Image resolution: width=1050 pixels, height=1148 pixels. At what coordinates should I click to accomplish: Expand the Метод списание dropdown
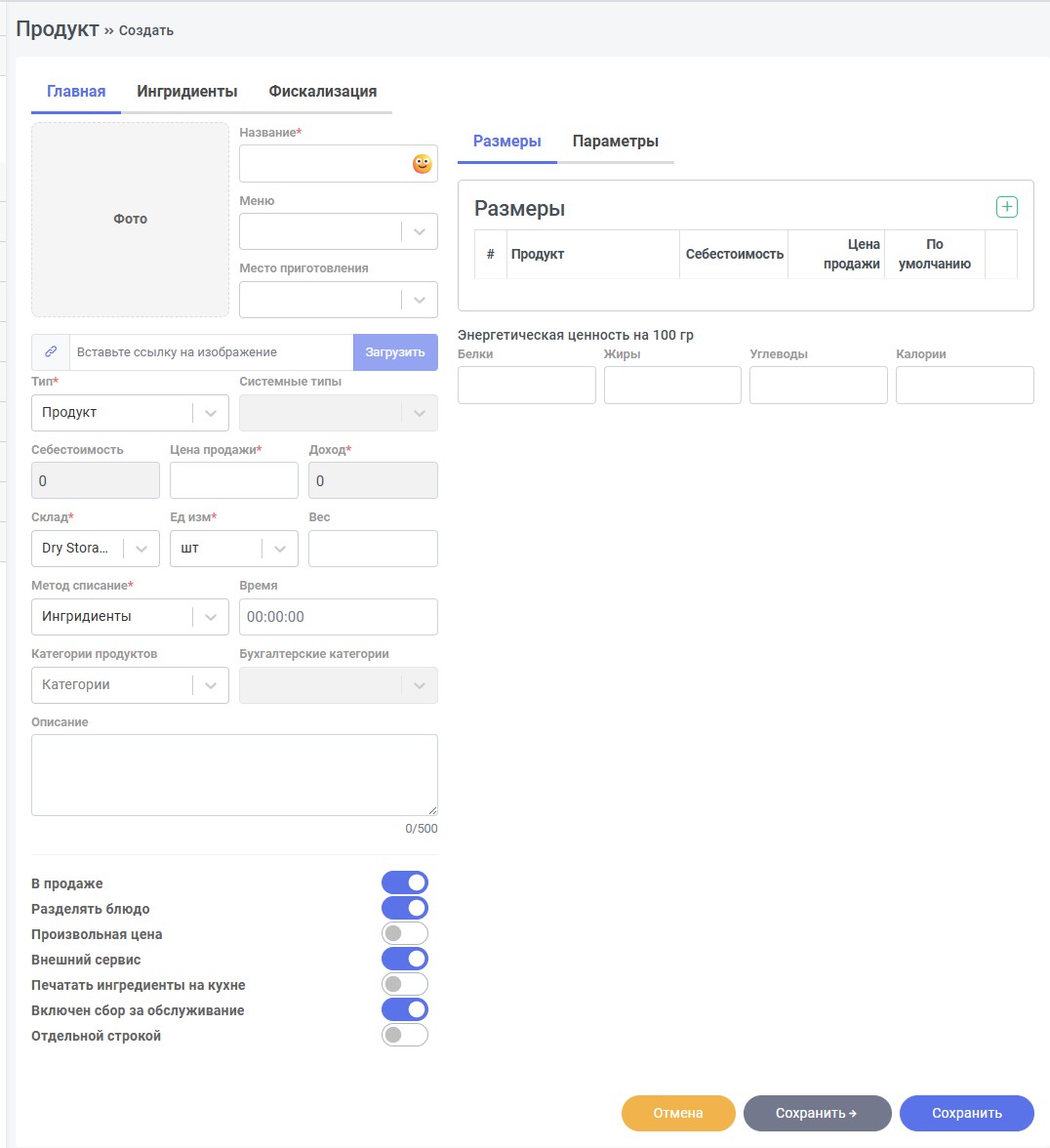[x=130, y=617]
